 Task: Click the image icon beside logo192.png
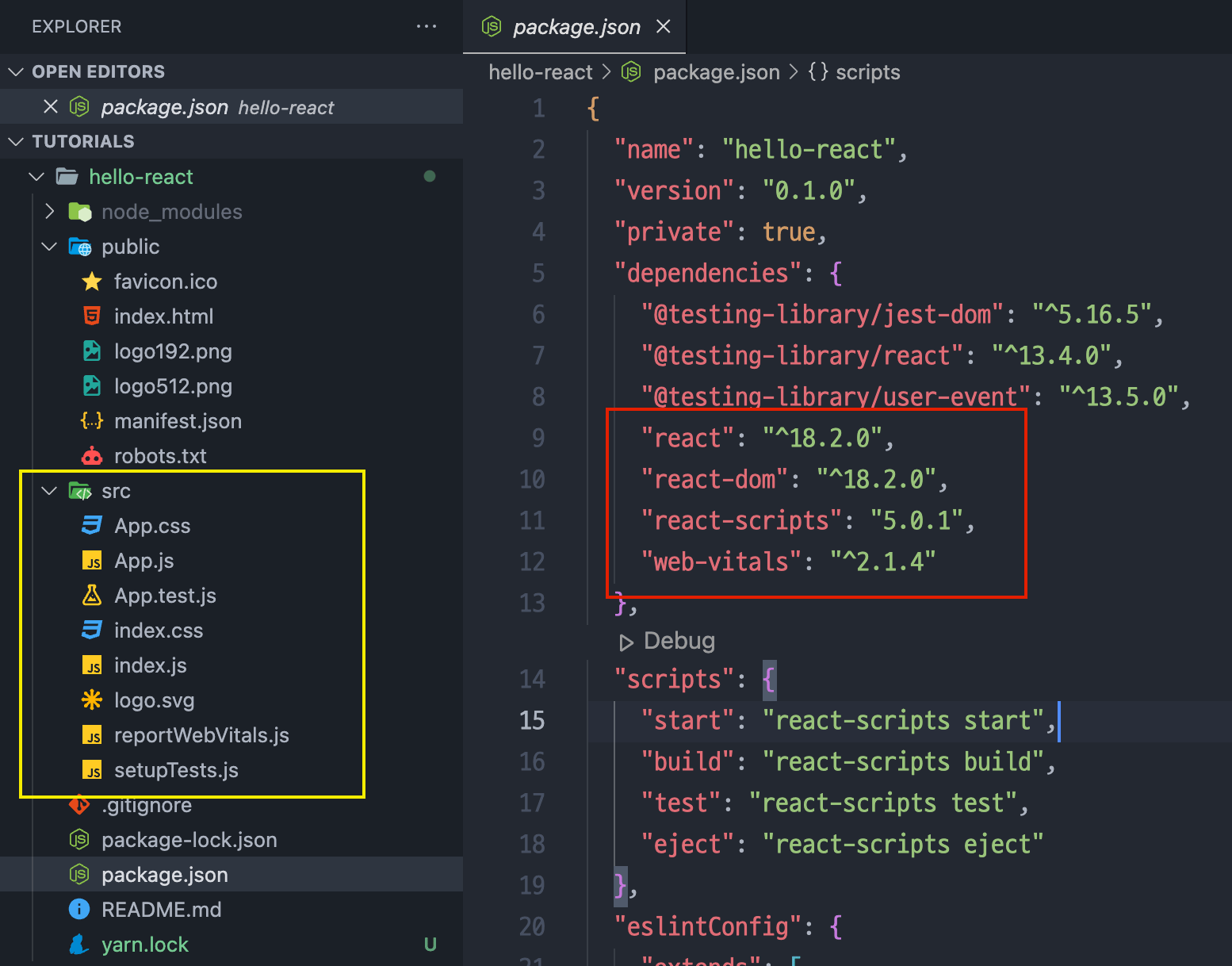tap(92, 351)
